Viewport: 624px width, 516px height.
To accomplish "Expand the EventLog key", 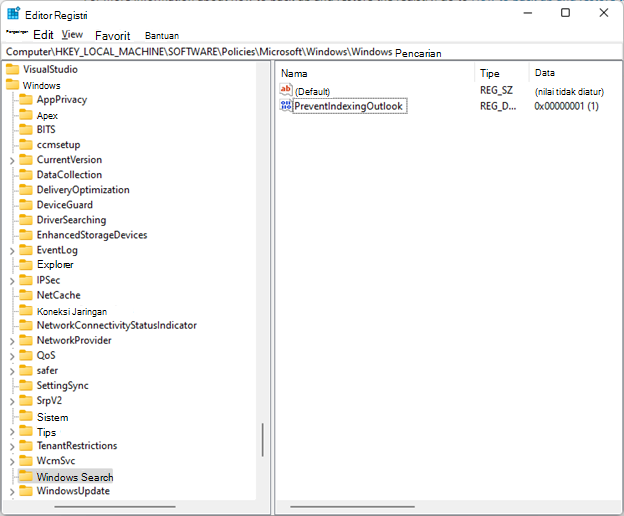I will pos(12,251).
